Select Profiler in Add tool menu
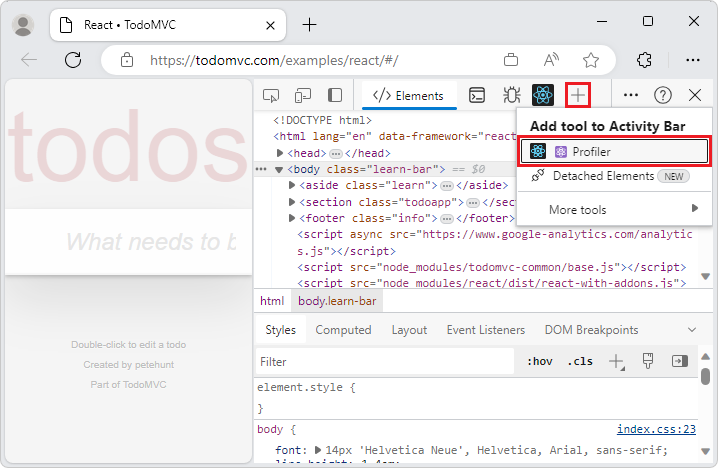 (615, 152)
